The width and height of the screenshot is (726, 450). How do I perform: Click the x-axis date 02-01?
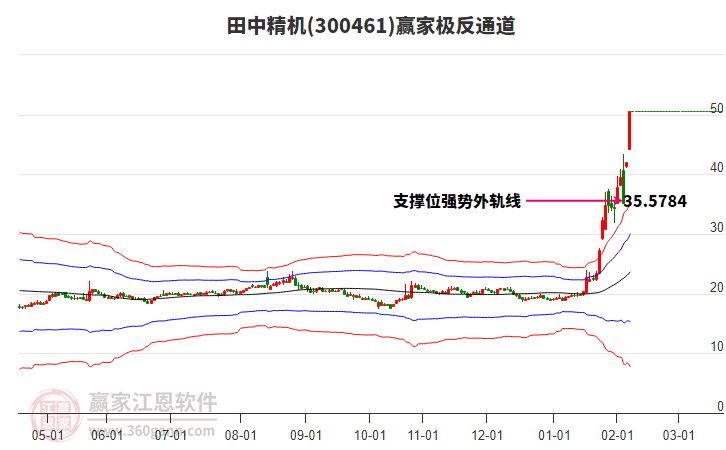(617, 436)
